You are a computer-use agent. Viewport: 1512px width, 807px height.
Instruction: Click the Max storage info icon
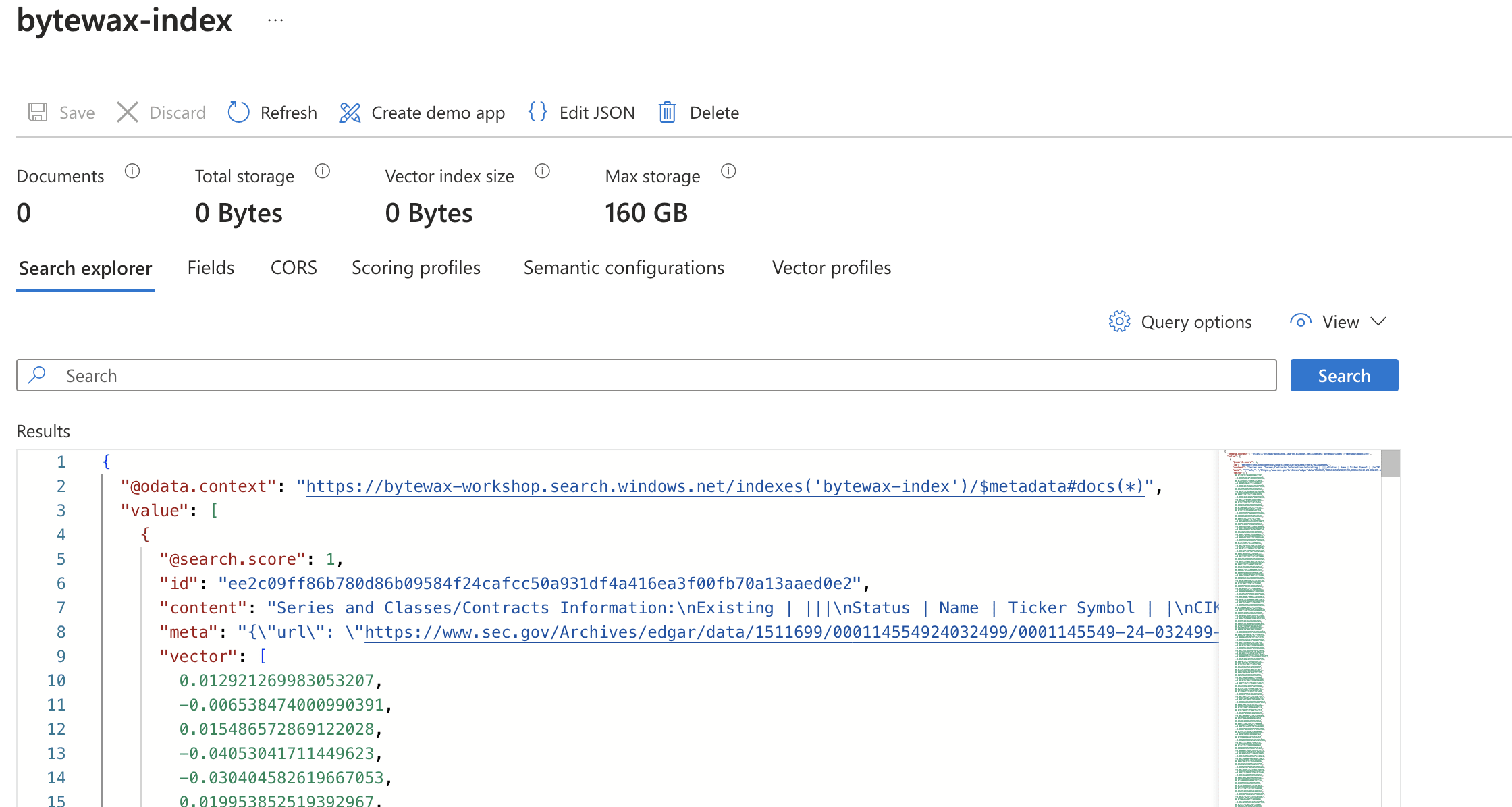click(728, 171)
